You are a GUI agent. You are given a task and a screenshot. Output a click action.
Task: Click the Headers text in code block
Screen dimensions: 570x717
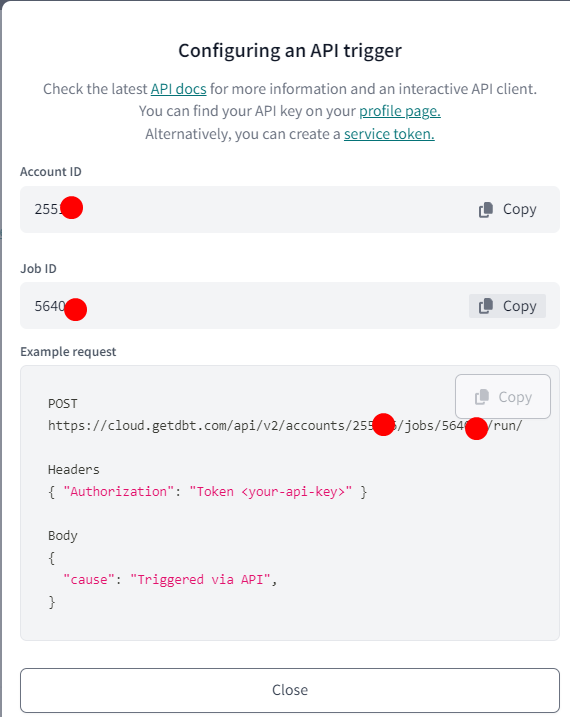[x=74, y=470]
